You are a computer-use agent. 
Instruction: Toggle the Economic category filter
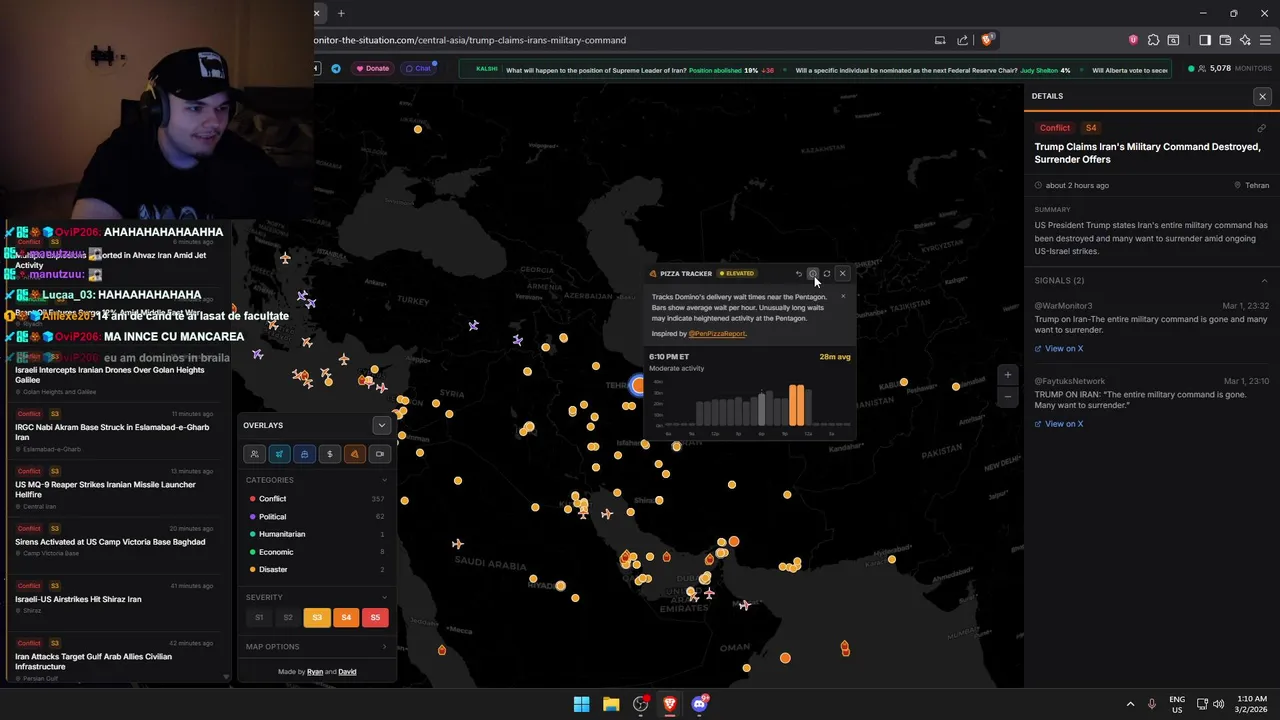(316, 551)
